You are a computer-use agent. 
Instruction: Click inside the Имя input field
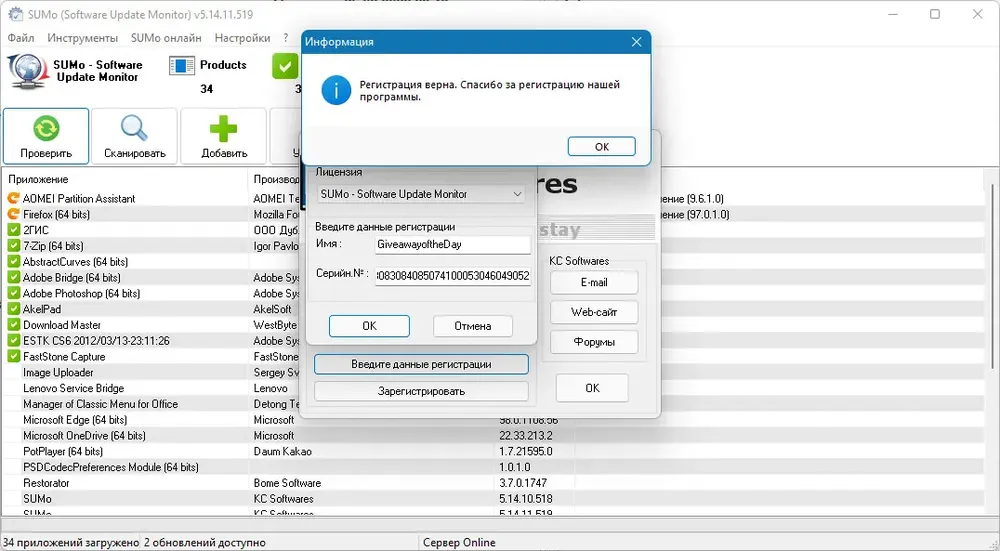[453, 244]
